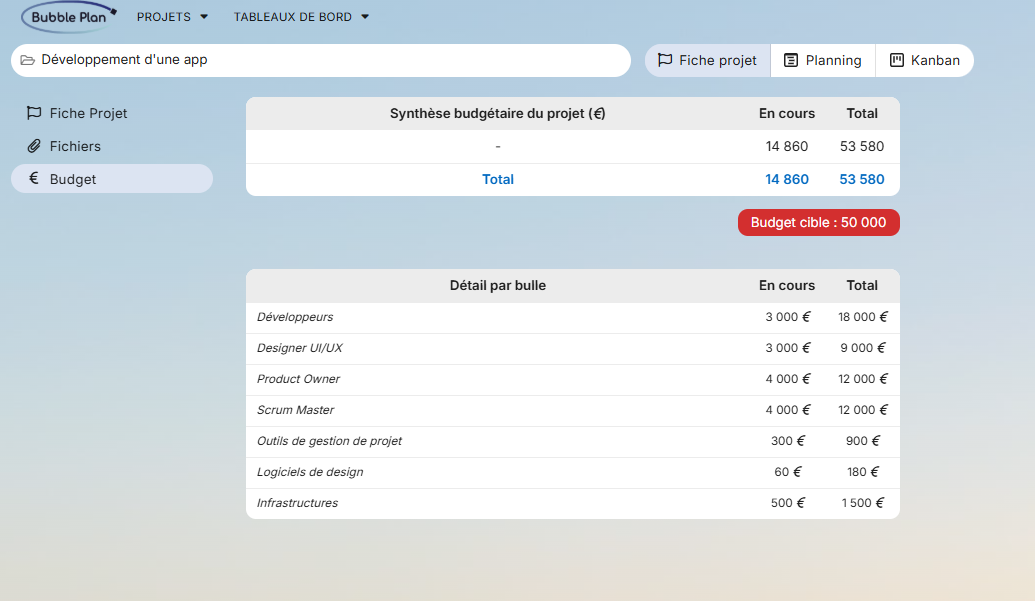Open the PROJETS menu

[x=172, y=17]
